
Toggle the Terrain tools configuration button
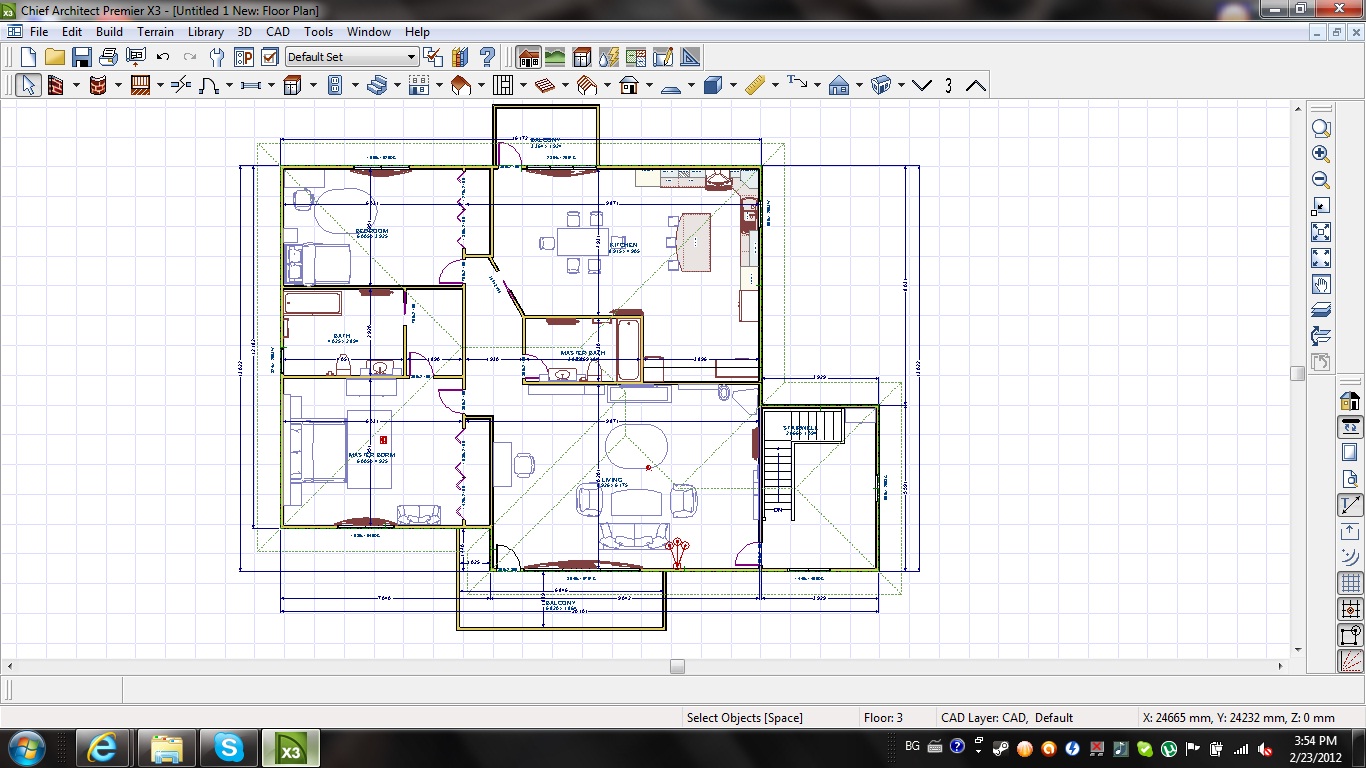point(554,57)
